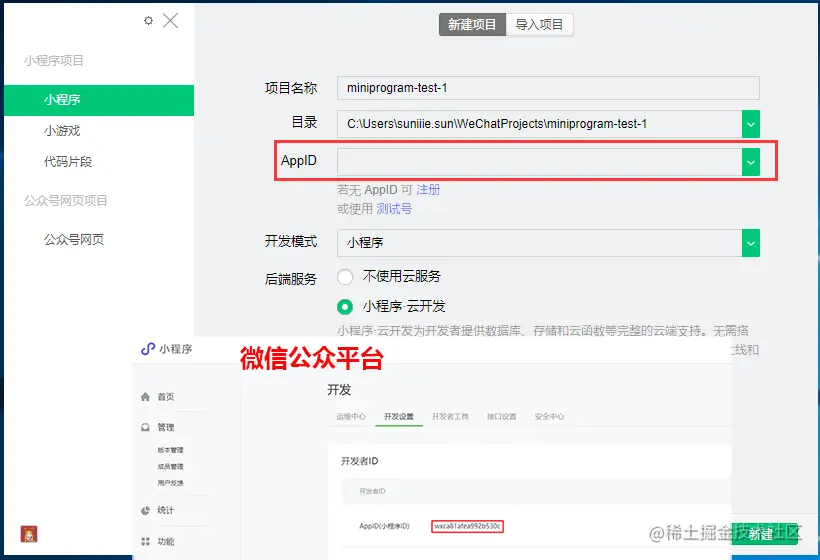Click the 测试号 link
This screenshot has width=820, height=560.
pos(394,209)
